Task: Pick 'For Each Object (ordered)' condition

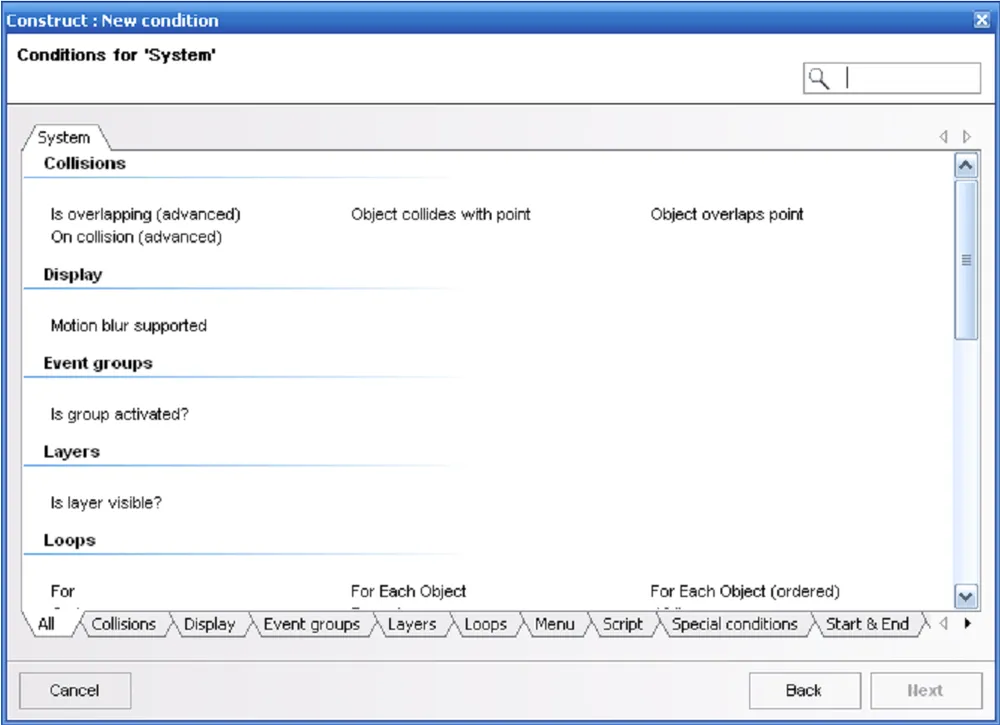Action: coord(745,592)
